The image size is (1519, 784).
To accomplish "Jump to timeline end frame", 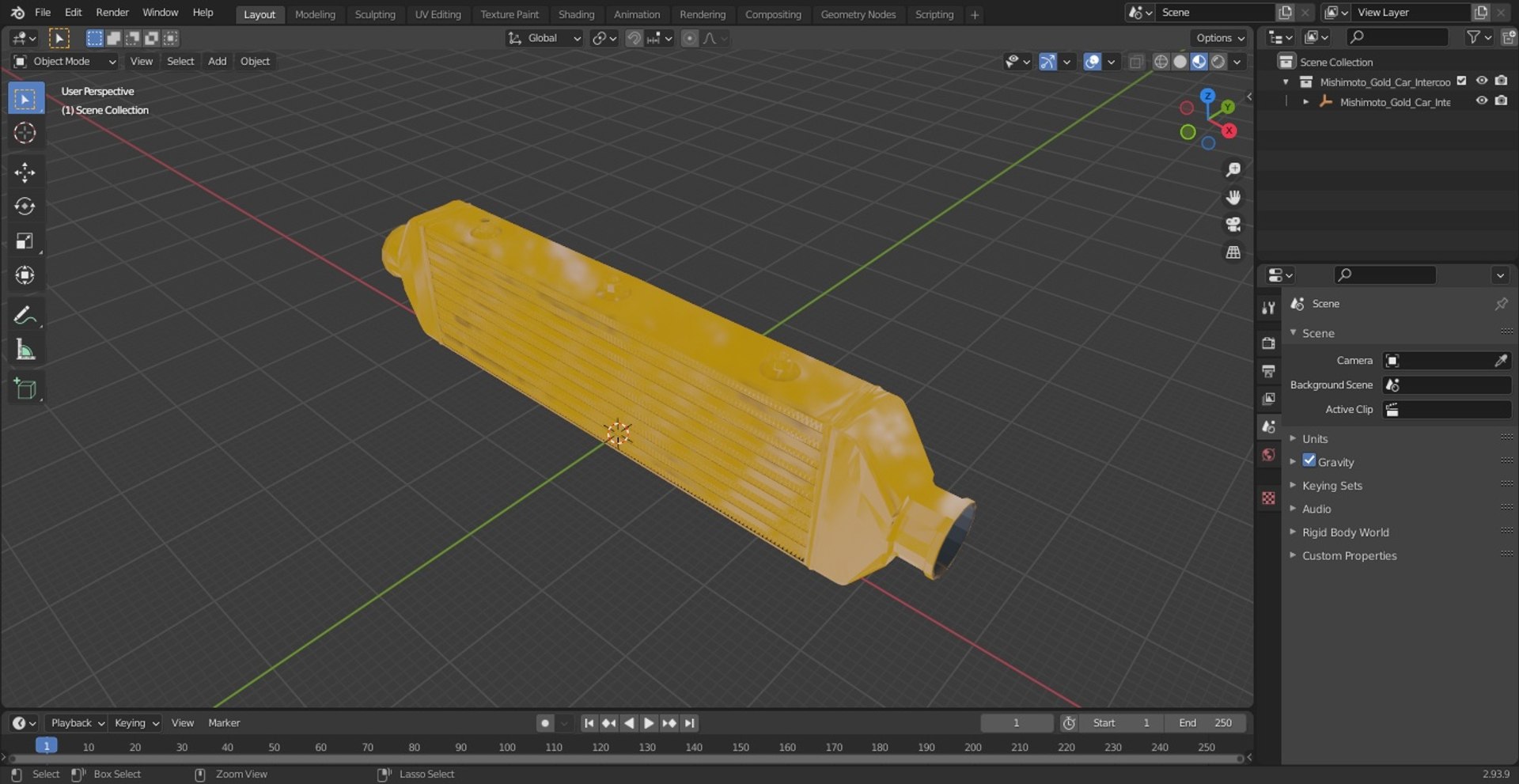I will [690, 723].
